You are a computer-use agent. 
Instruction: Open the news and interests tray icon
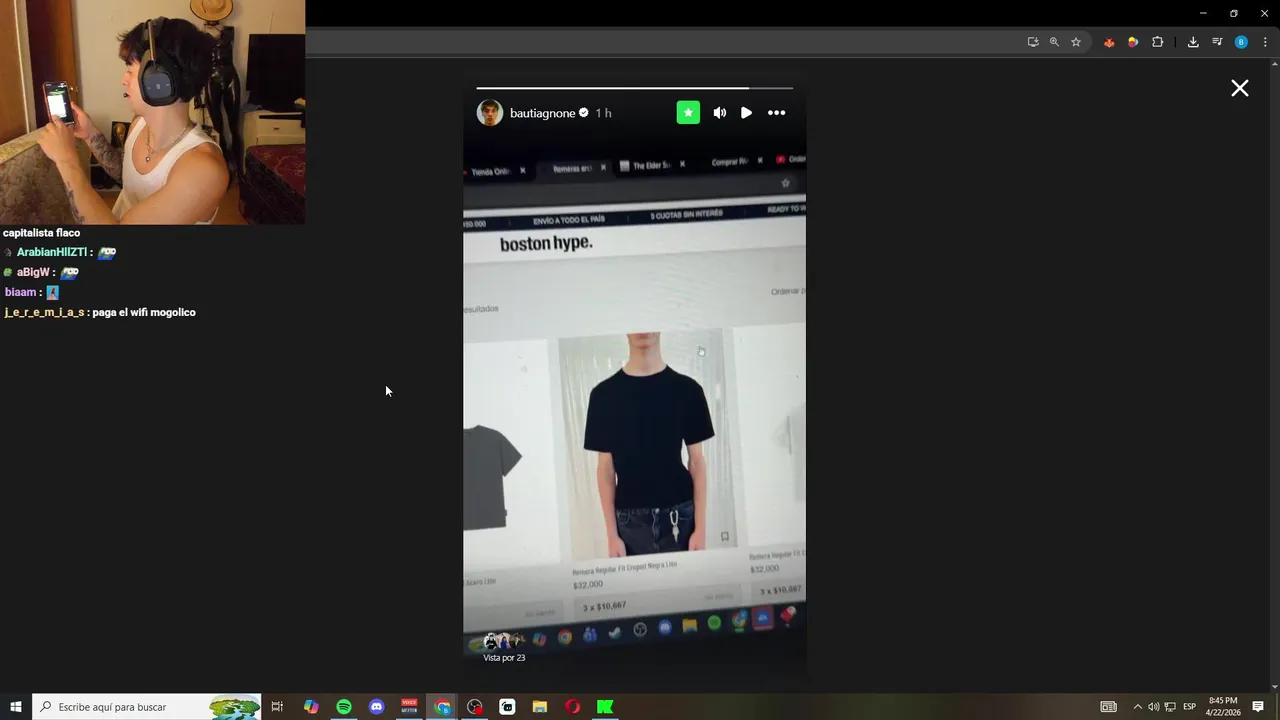[x=1108, y=707]
